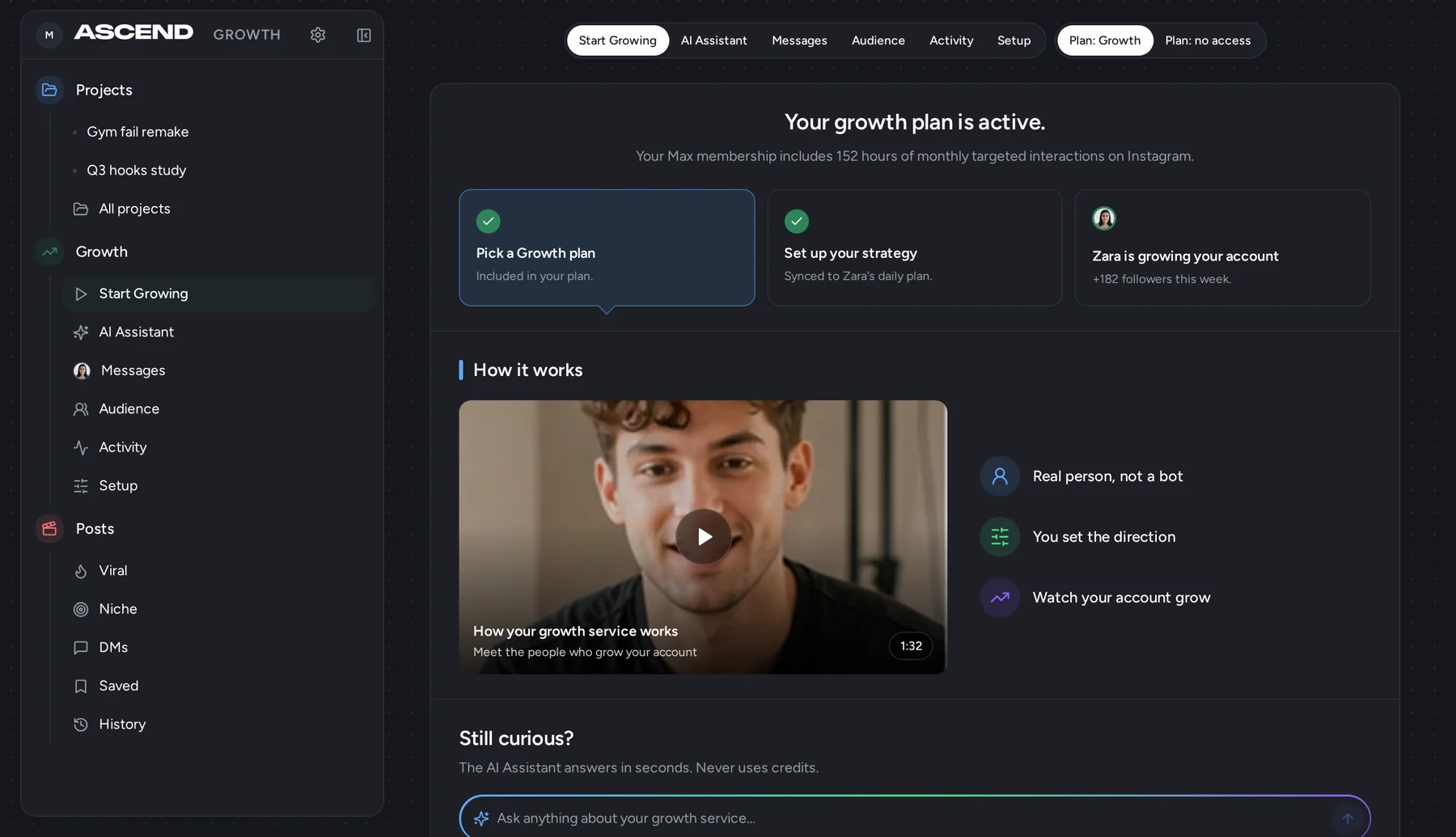Click the How it works heading

[x=527, y=370]
